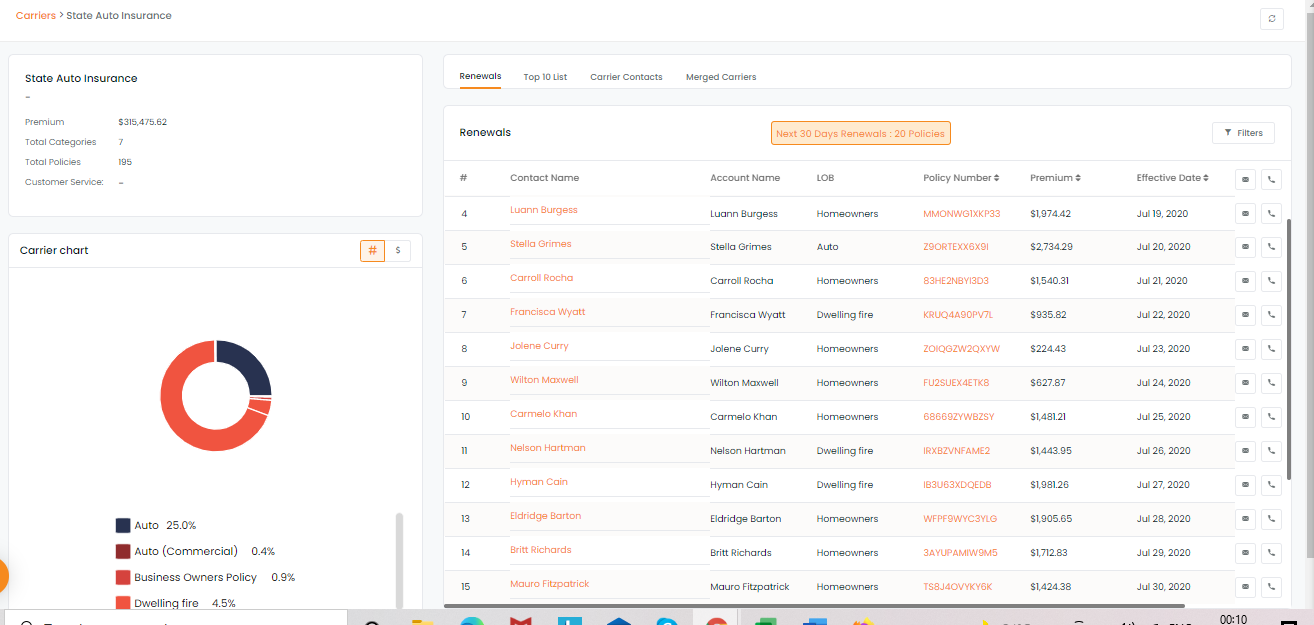This screenshot has width=1314, height=625.
Task: Open the Top 10 List tab
Action: point(545,77)
